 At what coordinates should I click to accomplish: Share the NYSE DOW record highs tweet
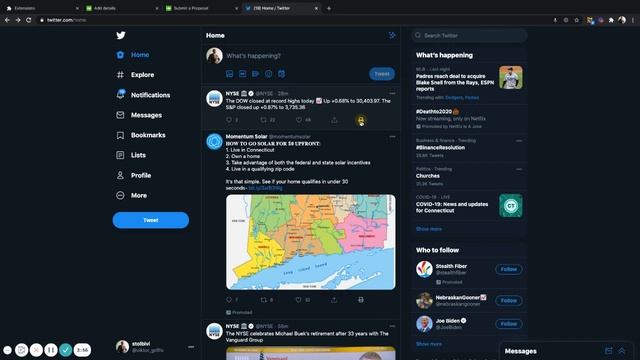click(x=334, y=120)
